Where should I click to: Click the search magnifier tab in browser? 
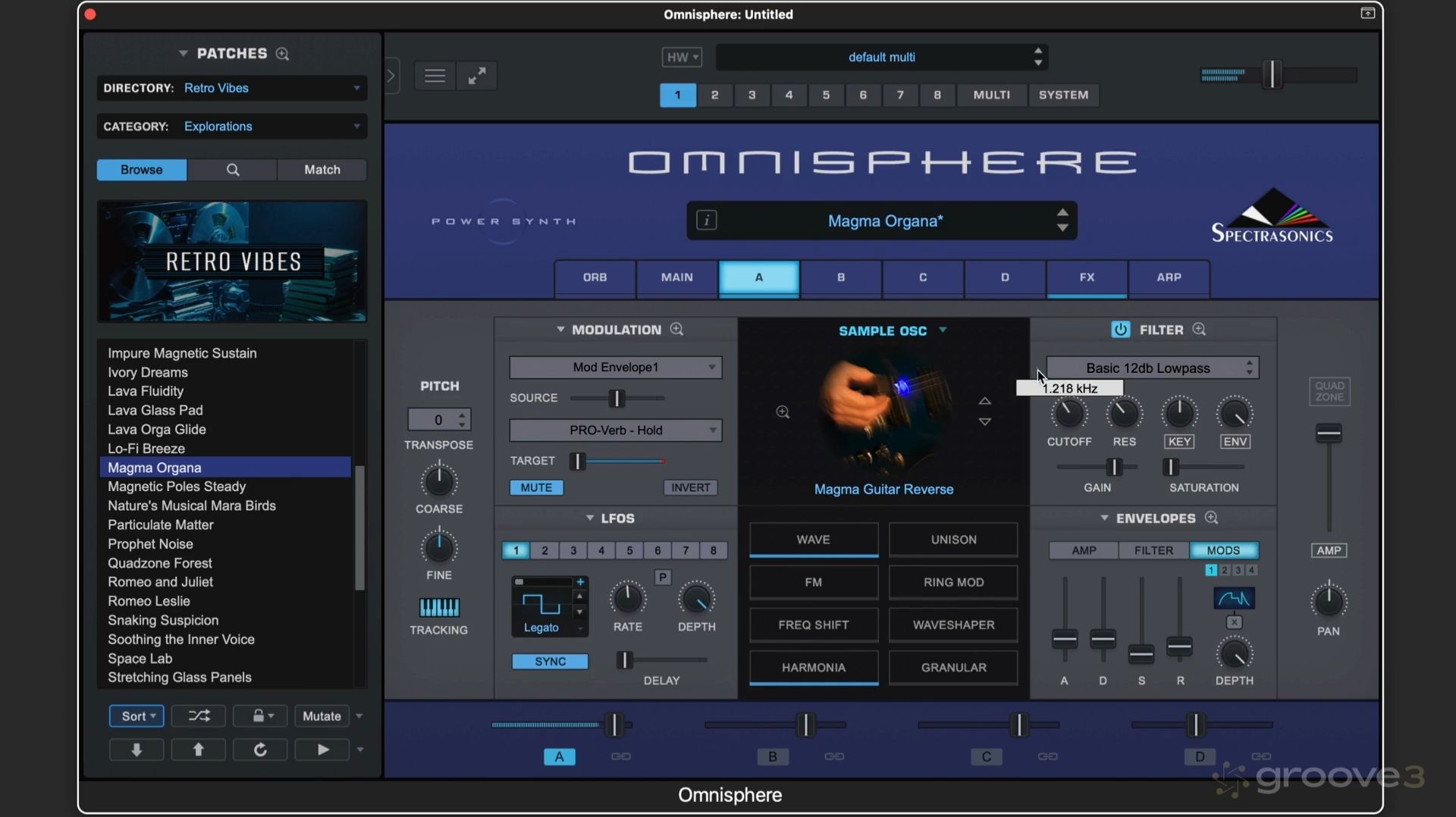[233, 170]
